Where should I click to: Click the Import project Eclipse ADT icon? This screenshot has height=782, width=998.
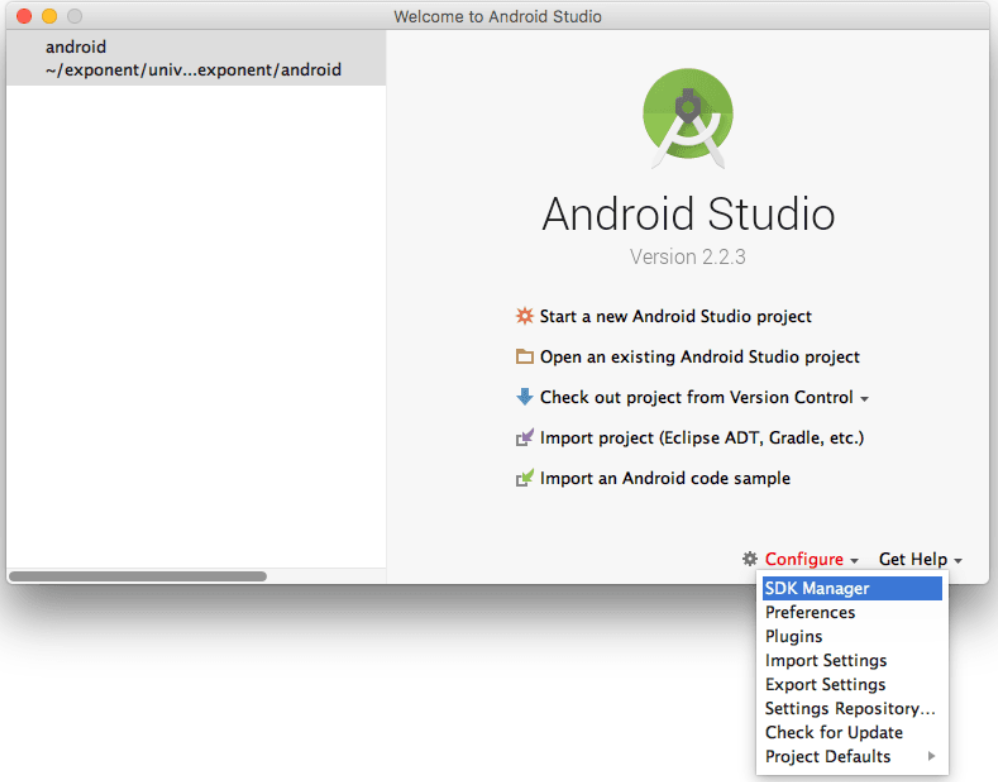(524, 438)
